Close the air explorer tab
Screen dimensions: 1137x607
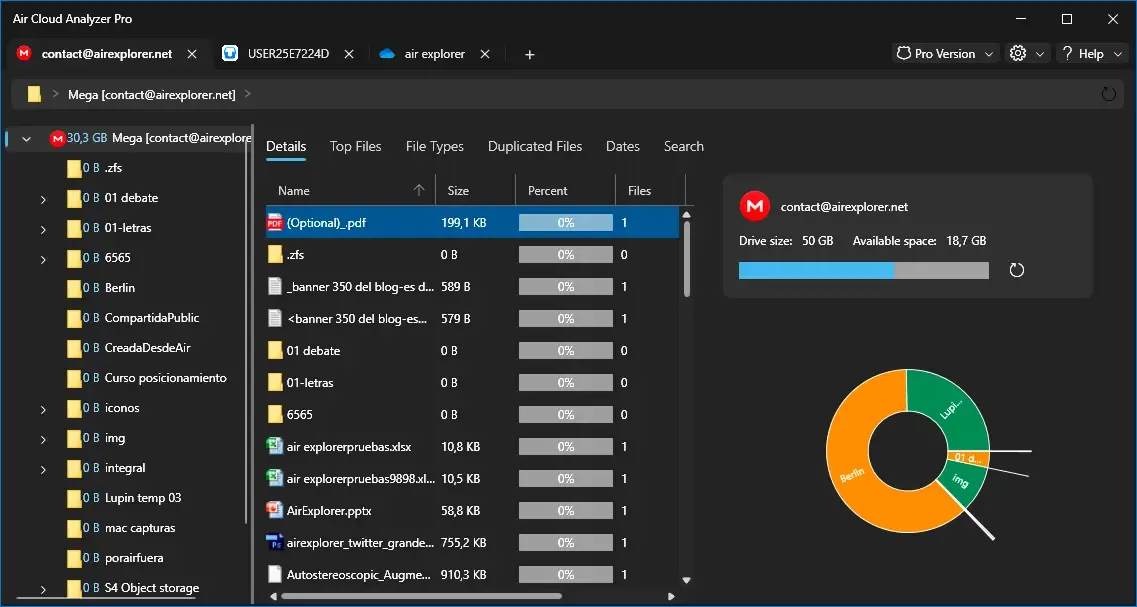coord(485,54)
